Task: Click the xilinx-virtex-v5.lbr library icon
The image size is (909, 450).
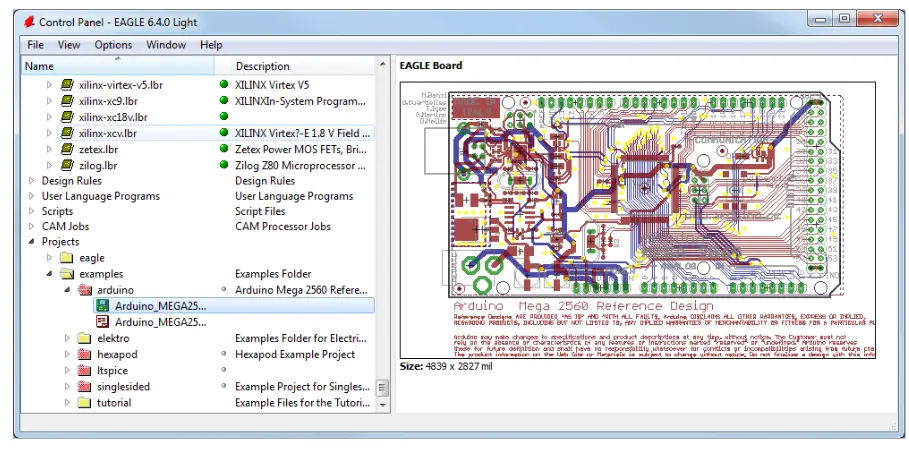Action: coord(67,85)
